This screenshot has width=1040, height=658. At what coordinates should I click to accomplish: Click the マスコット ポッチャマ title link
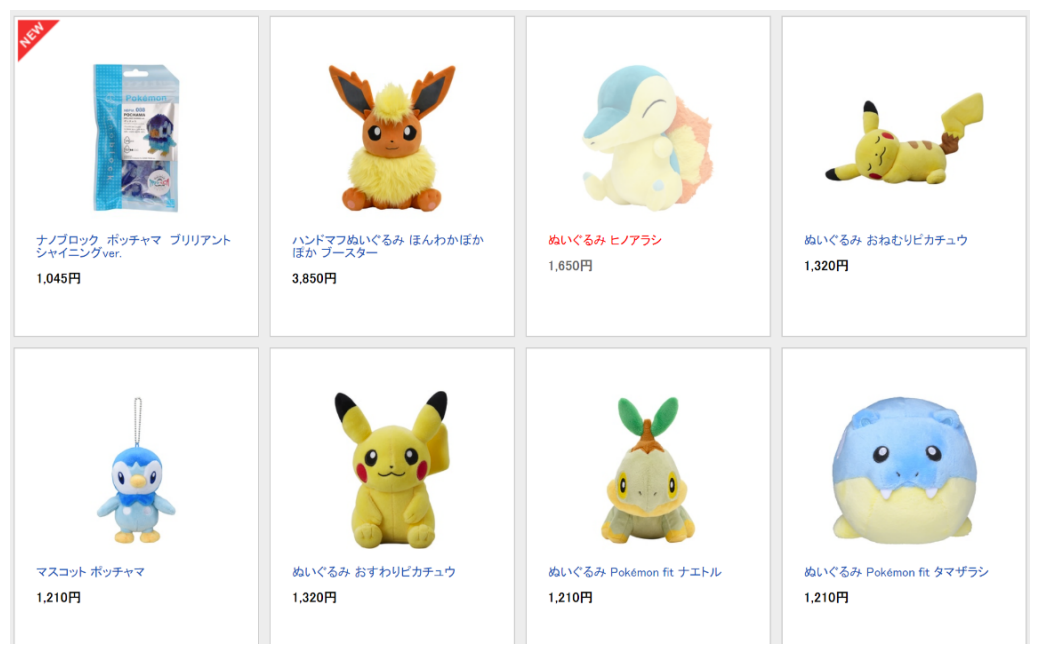[90, 572]
